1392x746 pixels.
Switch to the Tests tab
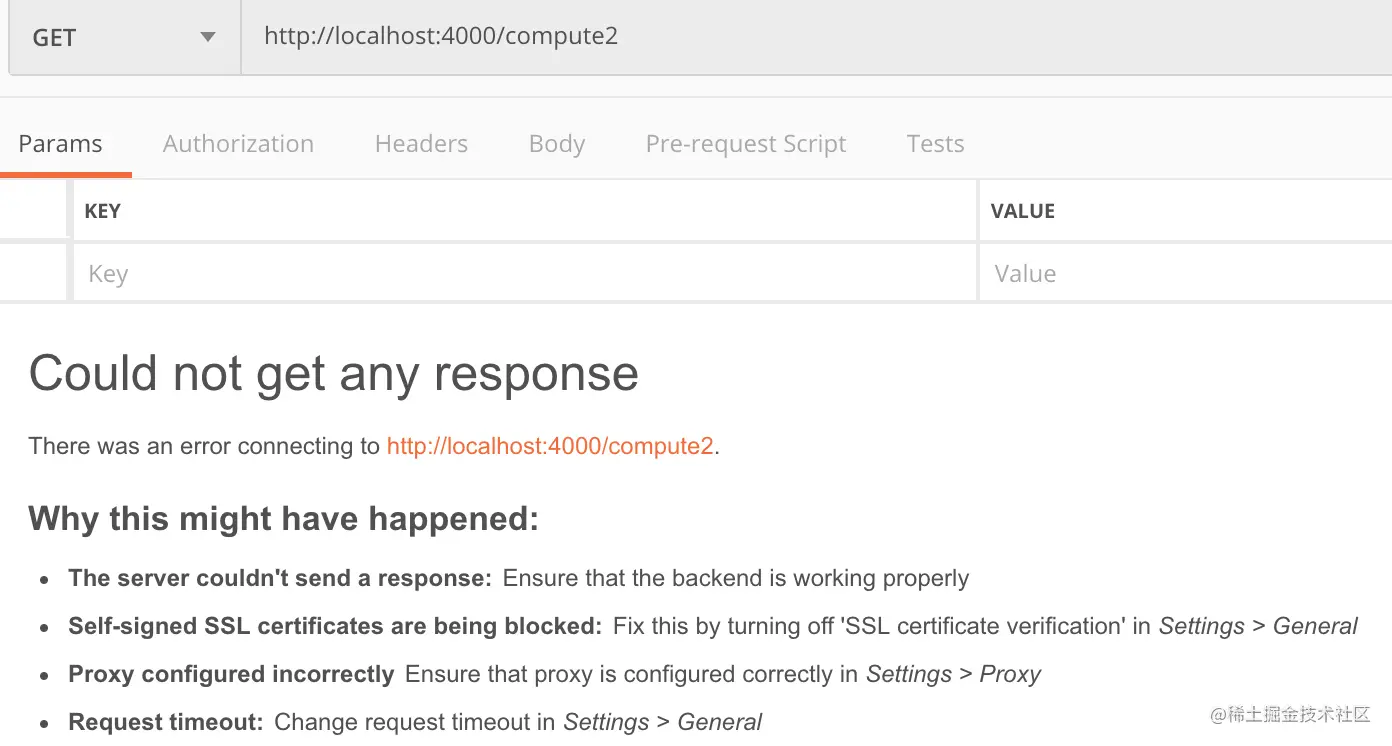(935, 144)
